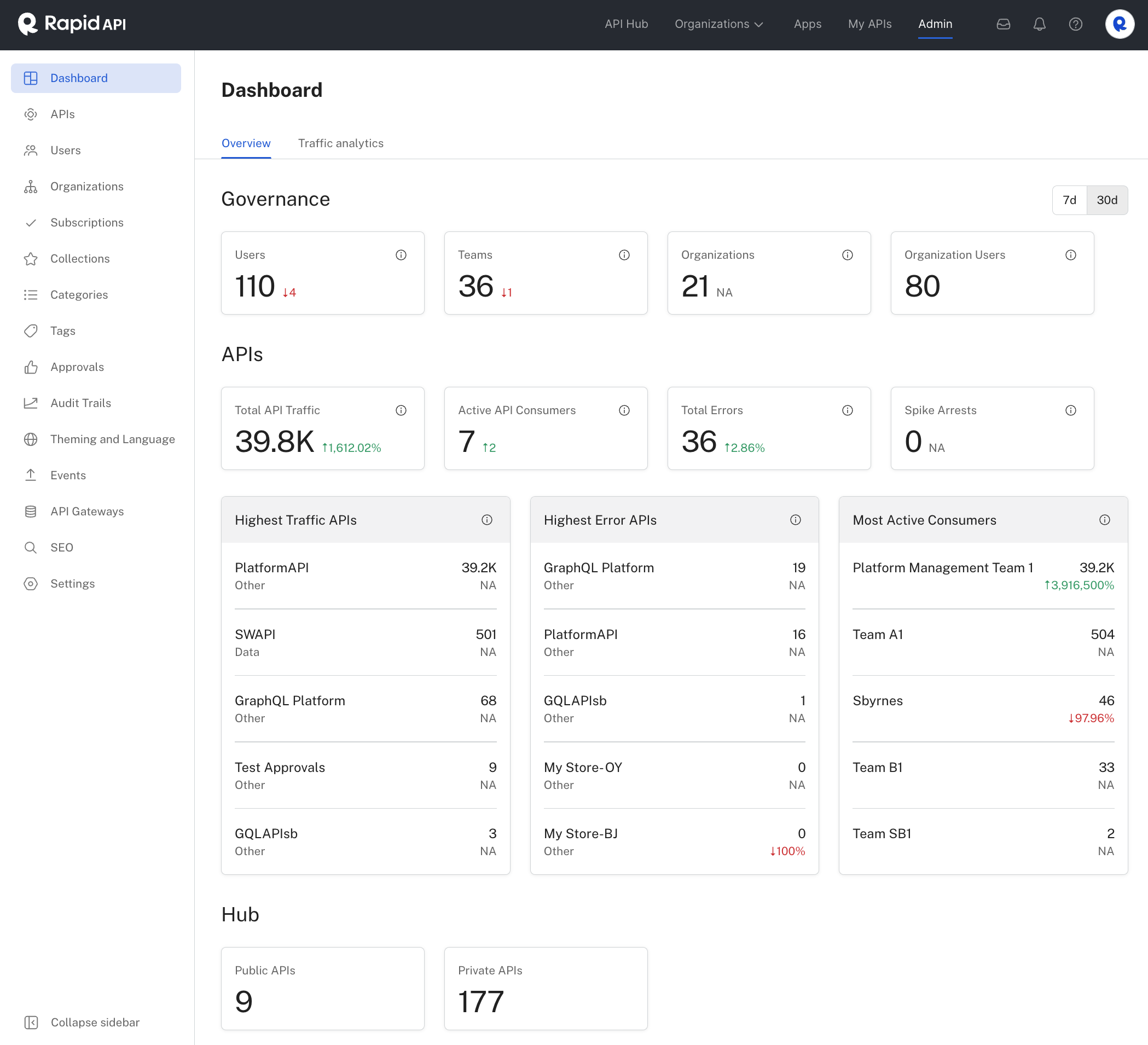Screen dimensions: 1148x1045
Task: Open Theming and Language settings
Action: pos(112,439)
